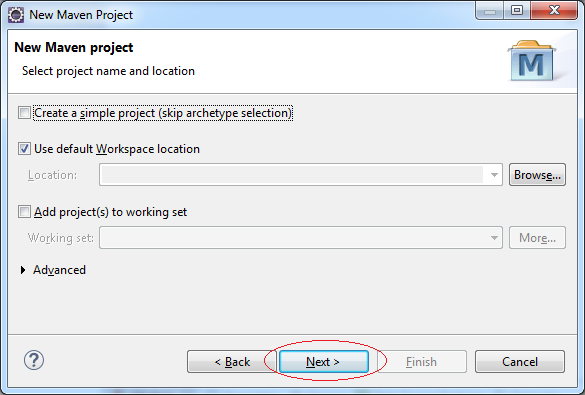Viewport: 585px width, 395px height.
Task: Tick Add project(s) to working set
Action: tap(24, 212)
